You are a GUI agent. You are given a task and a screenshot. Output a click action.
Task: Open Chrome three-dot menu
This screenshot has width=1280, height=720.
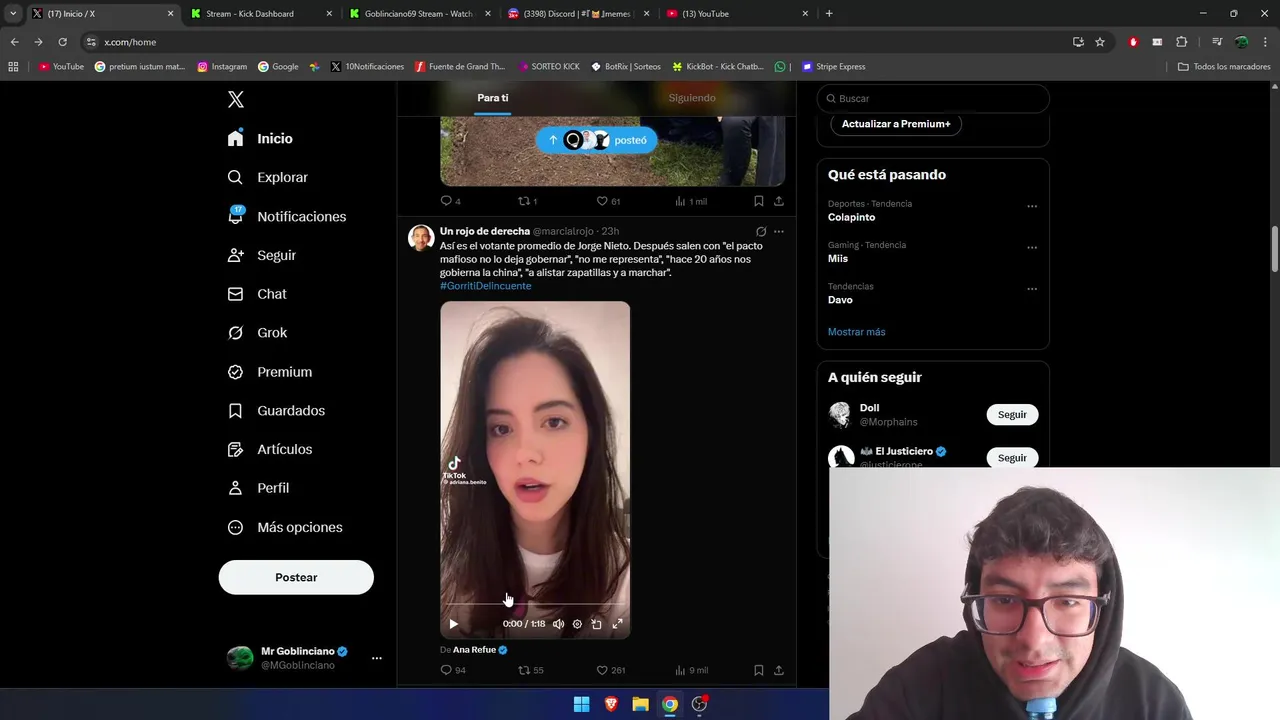pos(1265,42)
